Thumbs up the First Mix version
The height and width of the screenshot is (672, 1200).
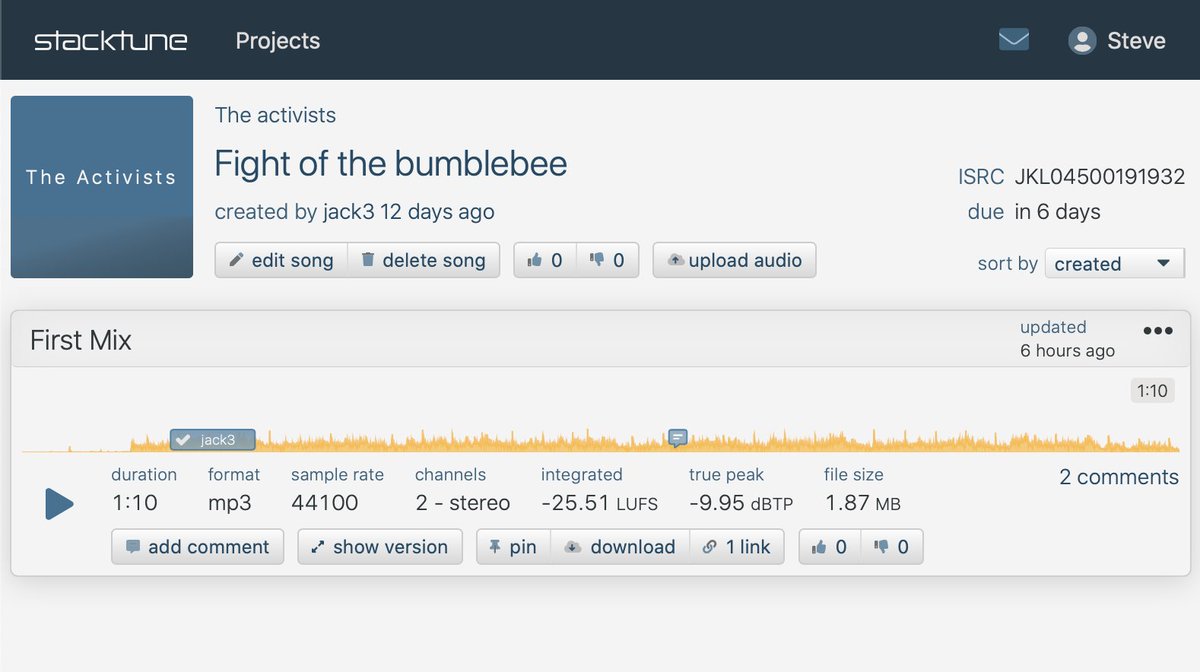point(830,547)
